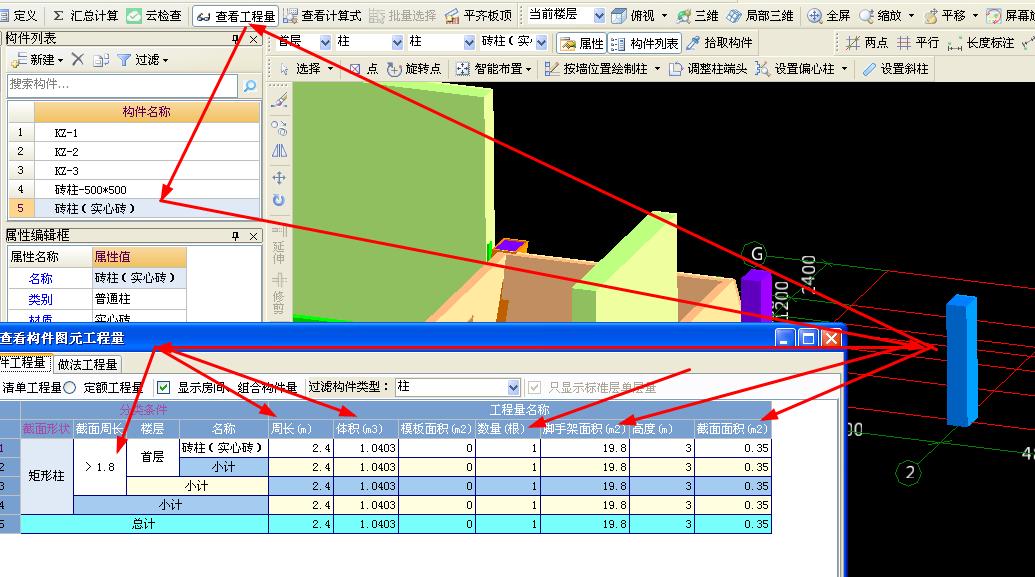Click 长度标注 length dimension tool
1035x577 pixels.
(x=980, y=43)
